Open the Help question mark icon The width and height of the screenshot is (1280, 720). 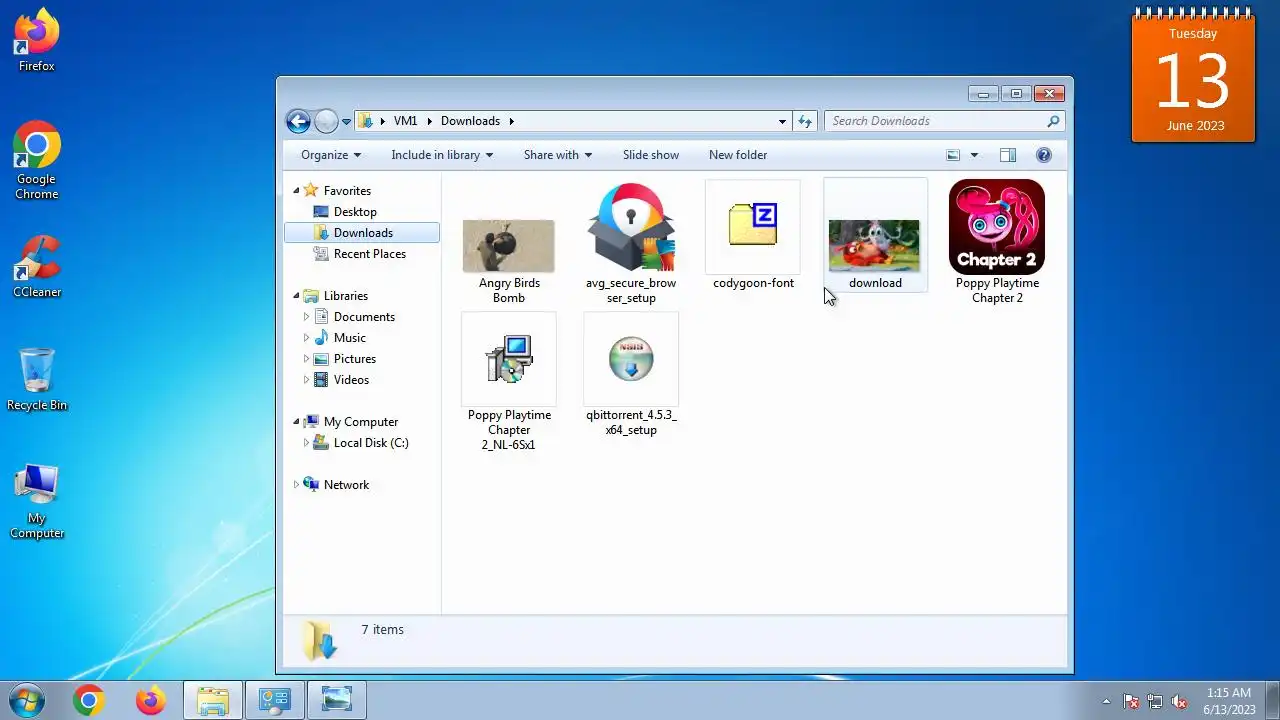tap(1044, 155)
